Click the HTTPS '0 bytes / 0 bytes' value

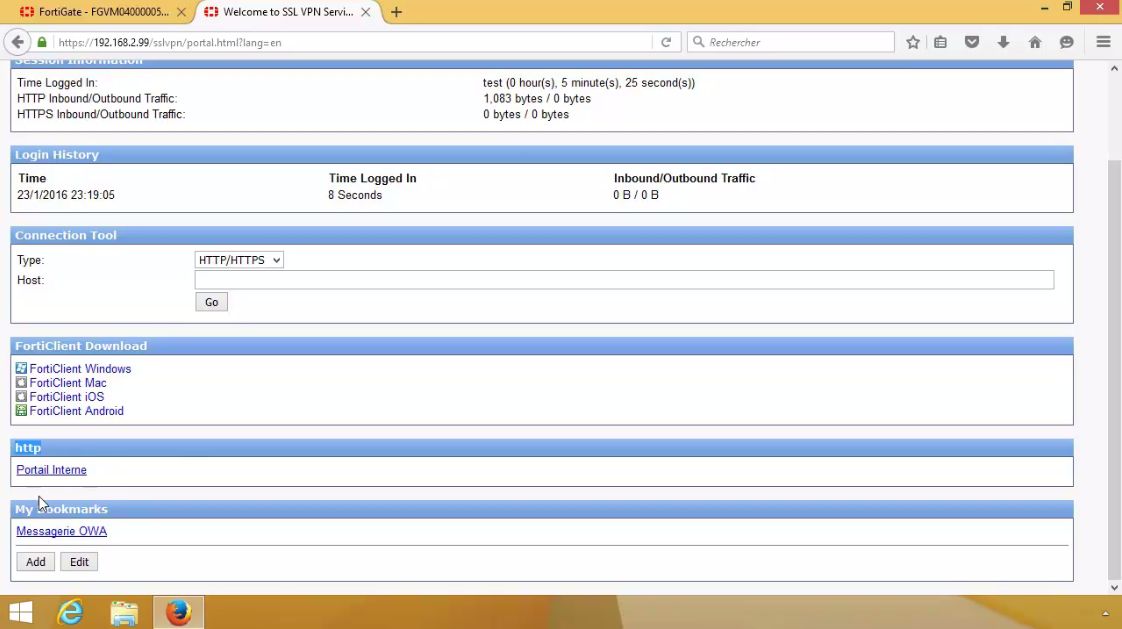coord(526,114)
